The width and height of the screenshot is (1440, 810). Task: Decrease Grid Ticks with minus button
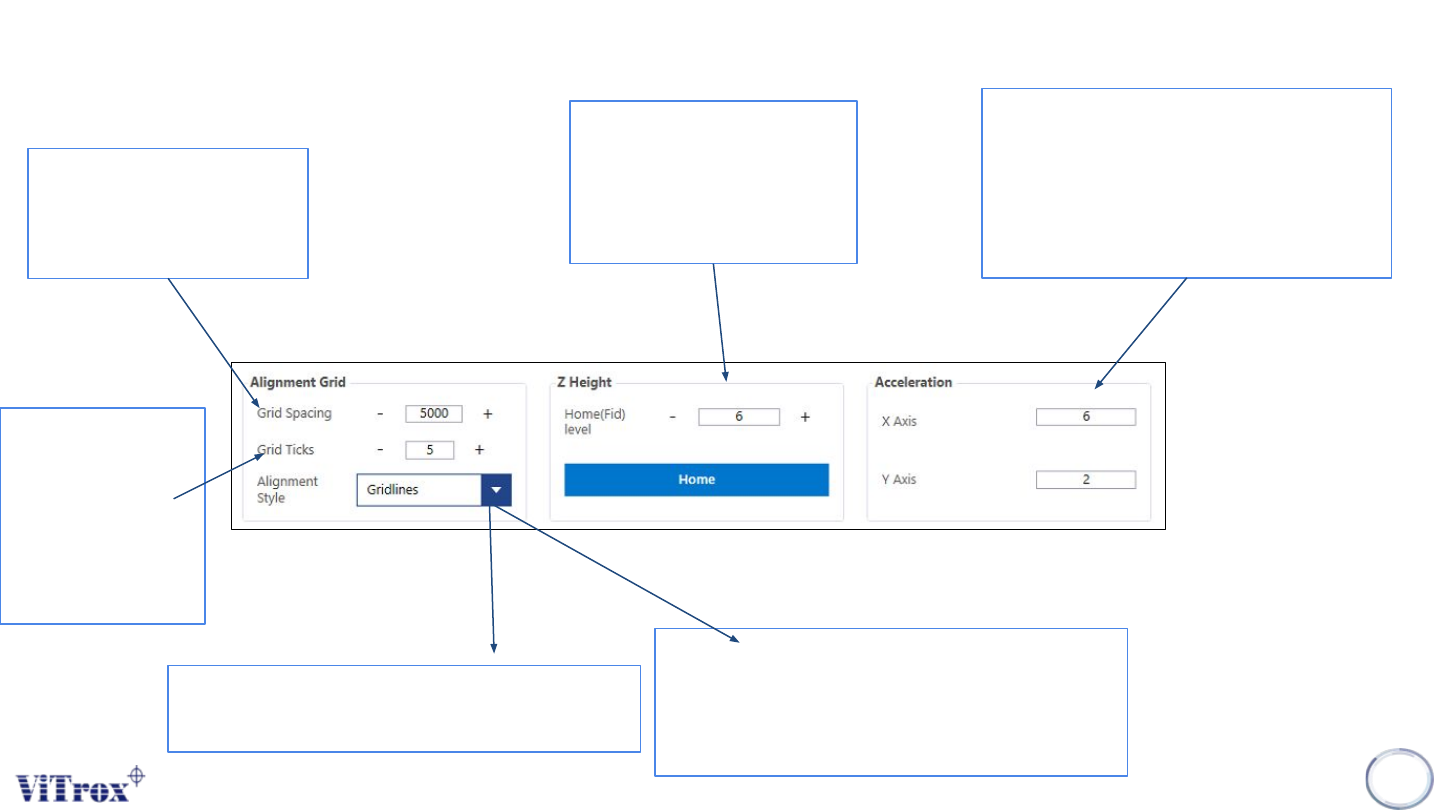pyautogui.click(x=380, y=450)
